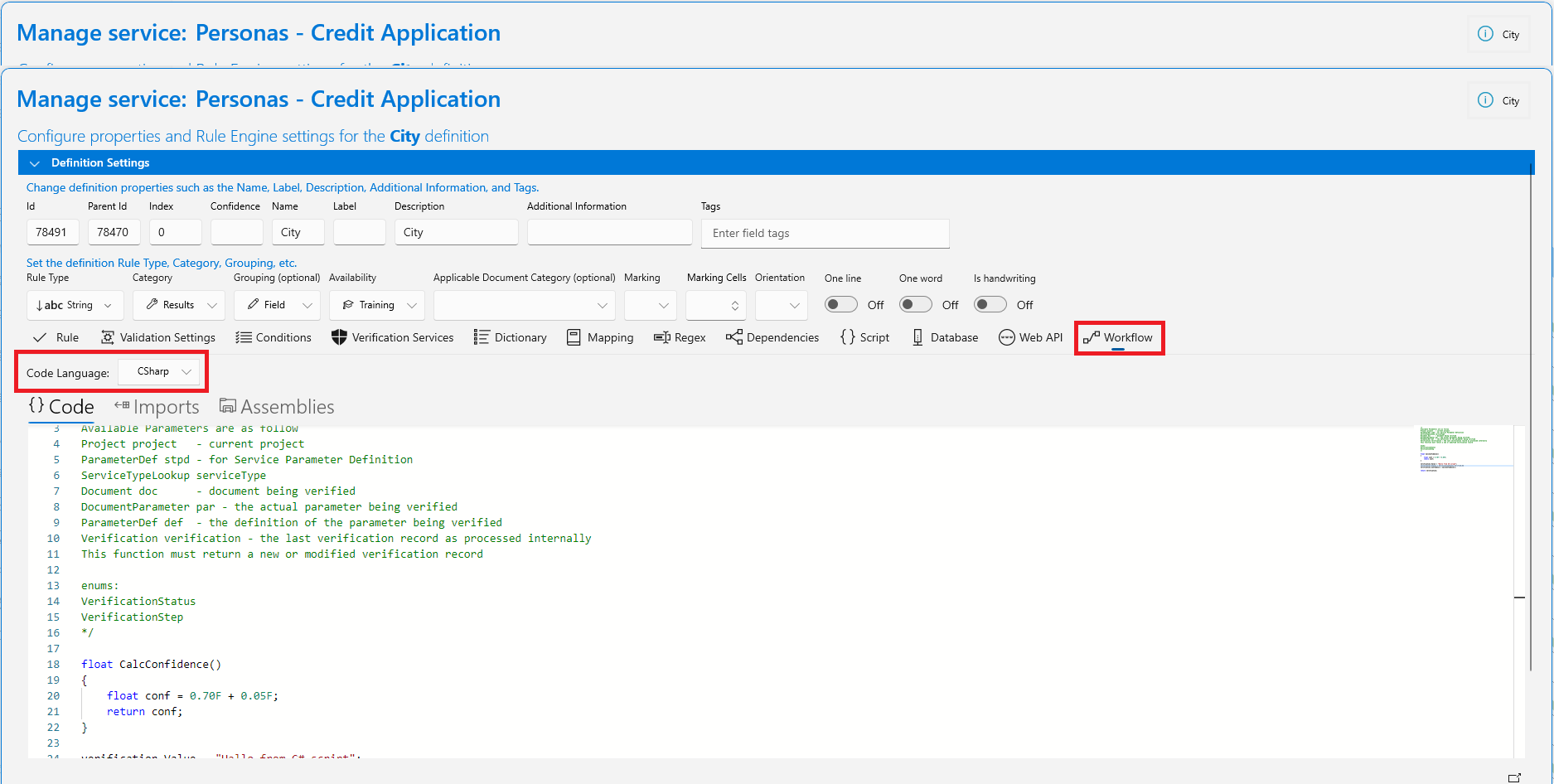Open the Validation Settings tab

(158, 337)
